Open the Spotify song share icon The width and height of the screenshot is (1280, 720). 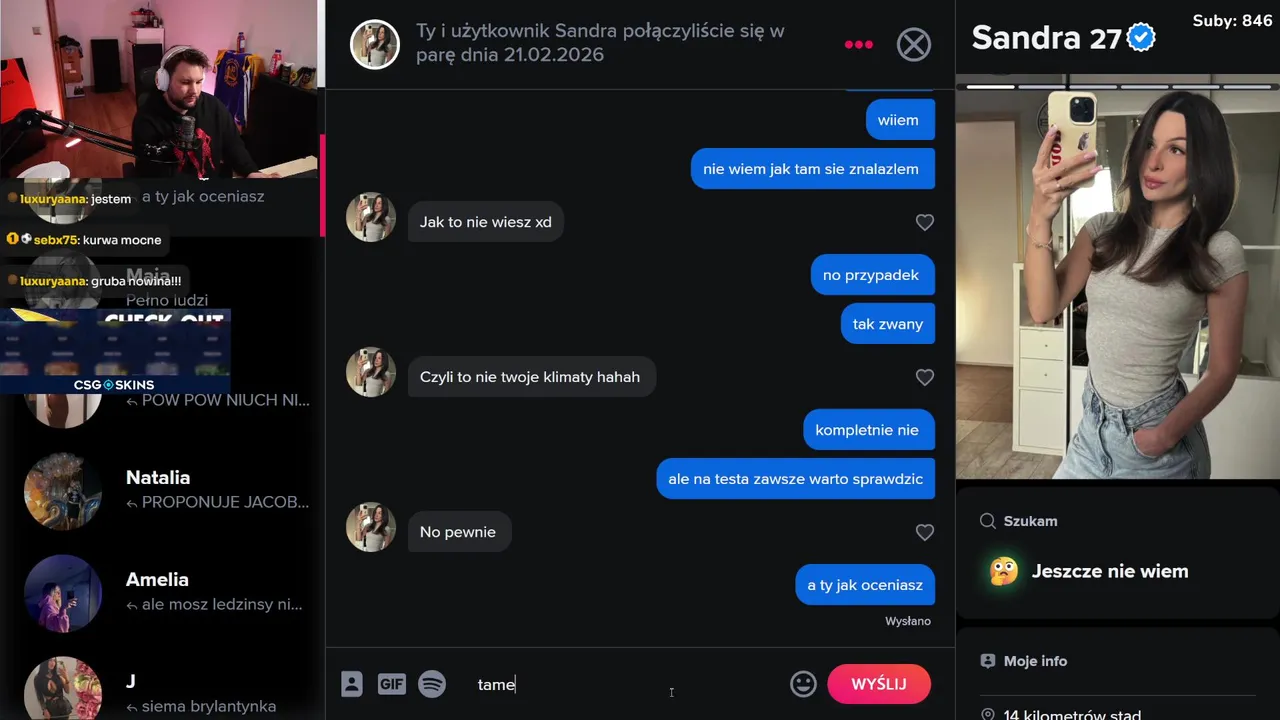pyautogui.click(x=432, y=684)
